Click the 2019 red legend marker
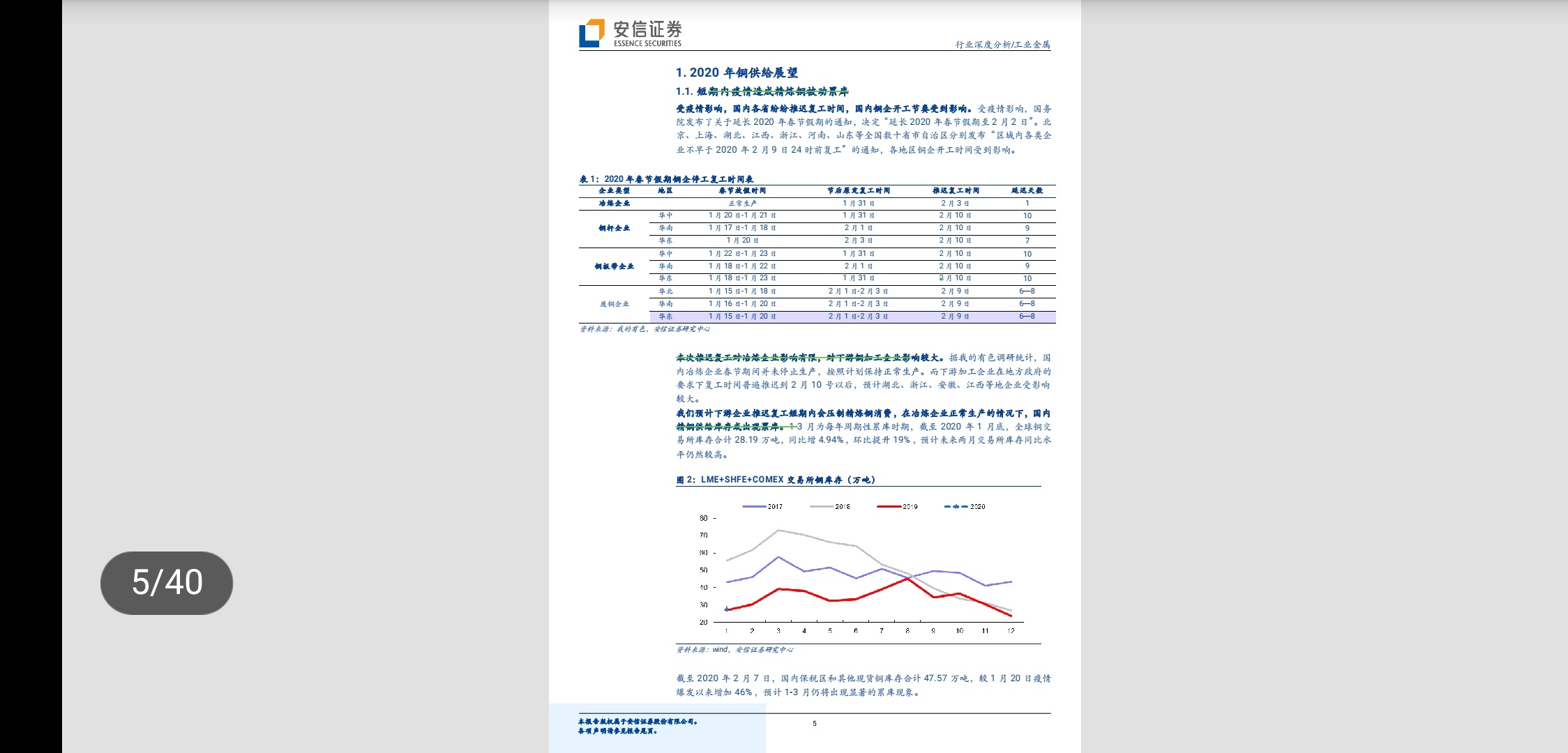The height and width of the screenshot is (753, 1568). 889,507
